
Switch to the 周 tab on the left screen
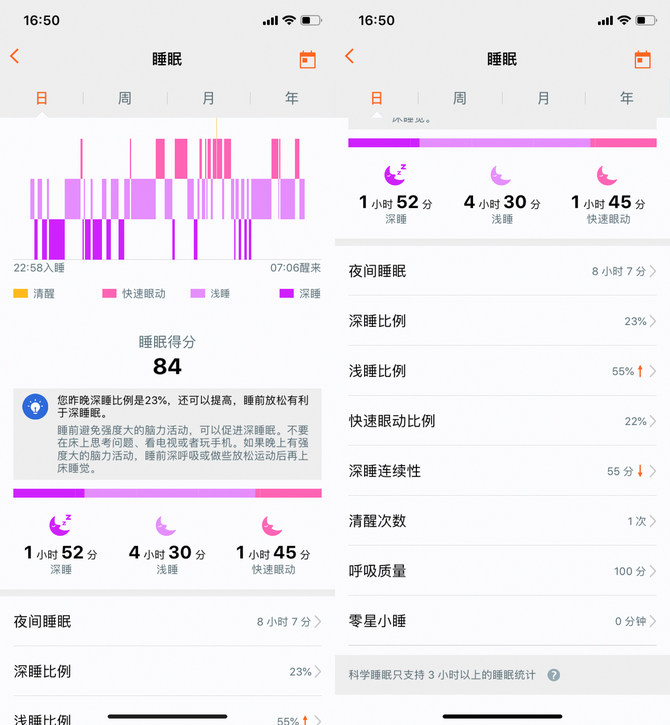coord(125,98)
